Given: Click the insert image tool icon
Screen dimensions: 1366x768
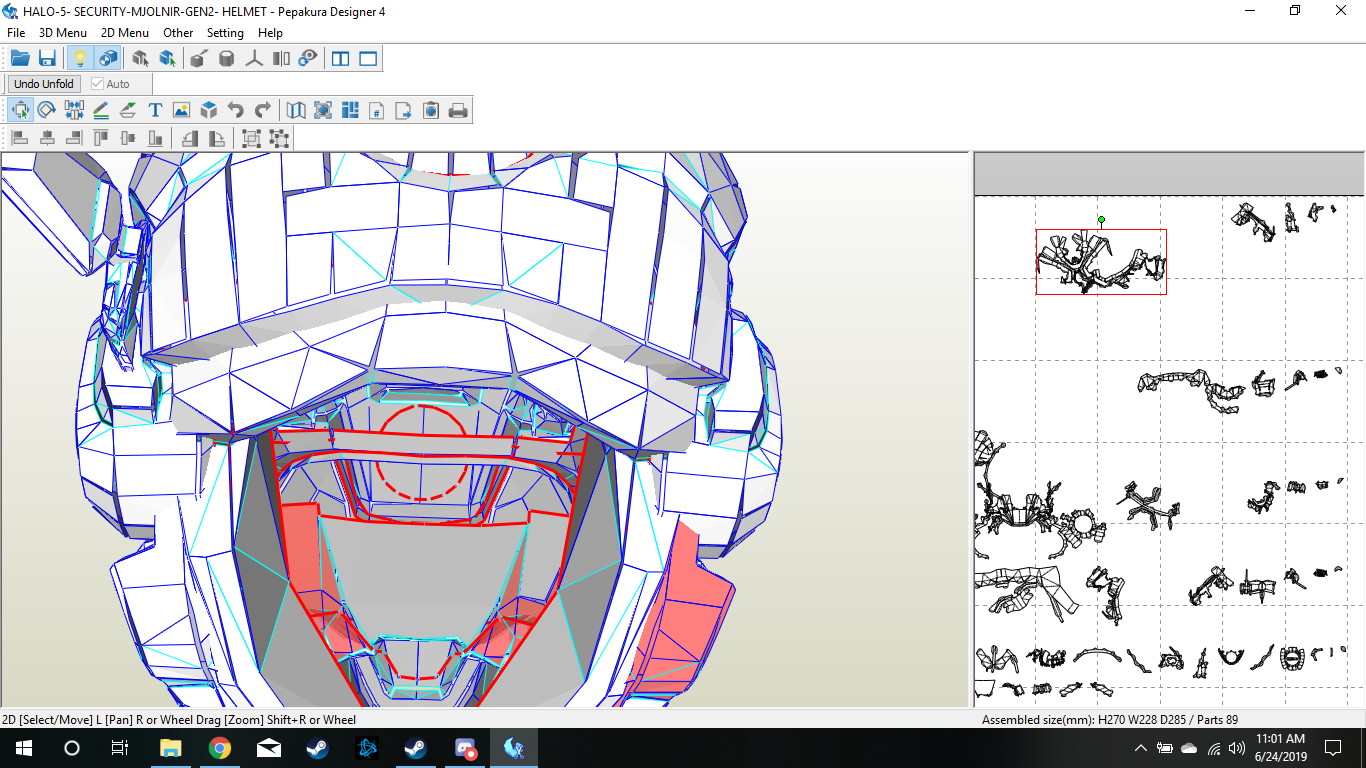Looking at the screenshot, I should (181, 110).
